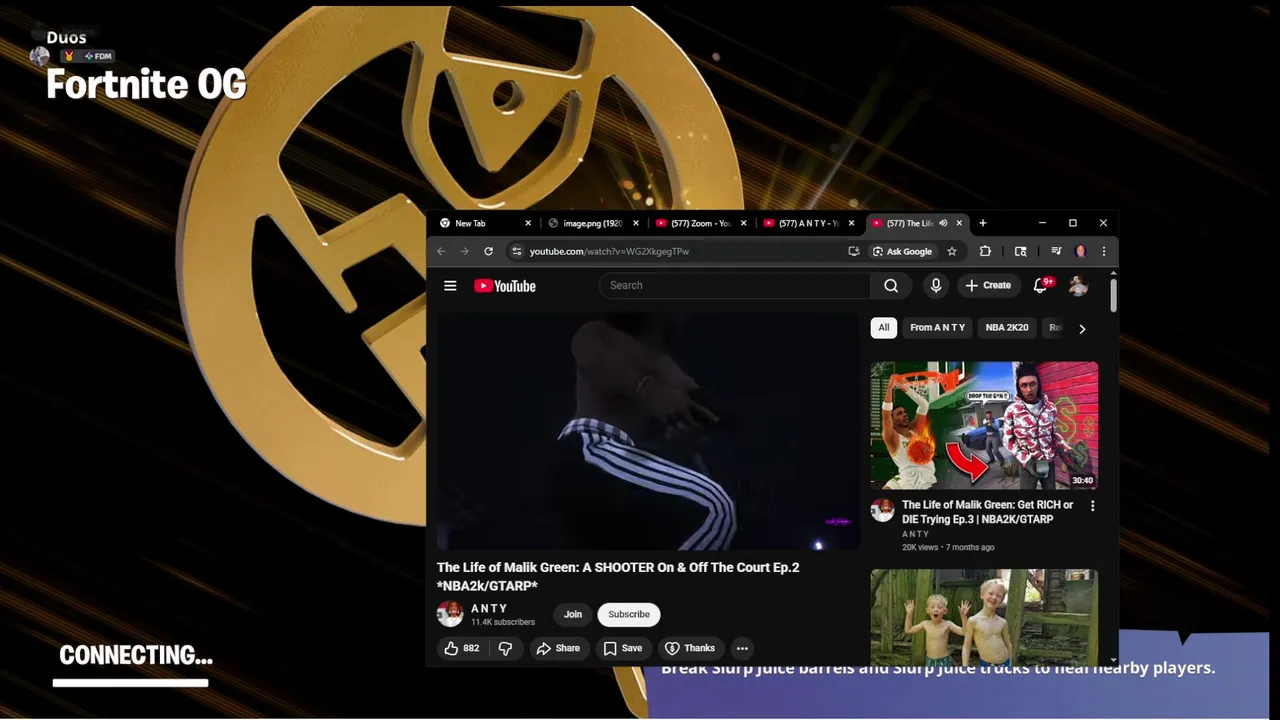This screenshot has width=1280, height=720.
Task: Like the video with 882 likes
Action: [462, 648]
